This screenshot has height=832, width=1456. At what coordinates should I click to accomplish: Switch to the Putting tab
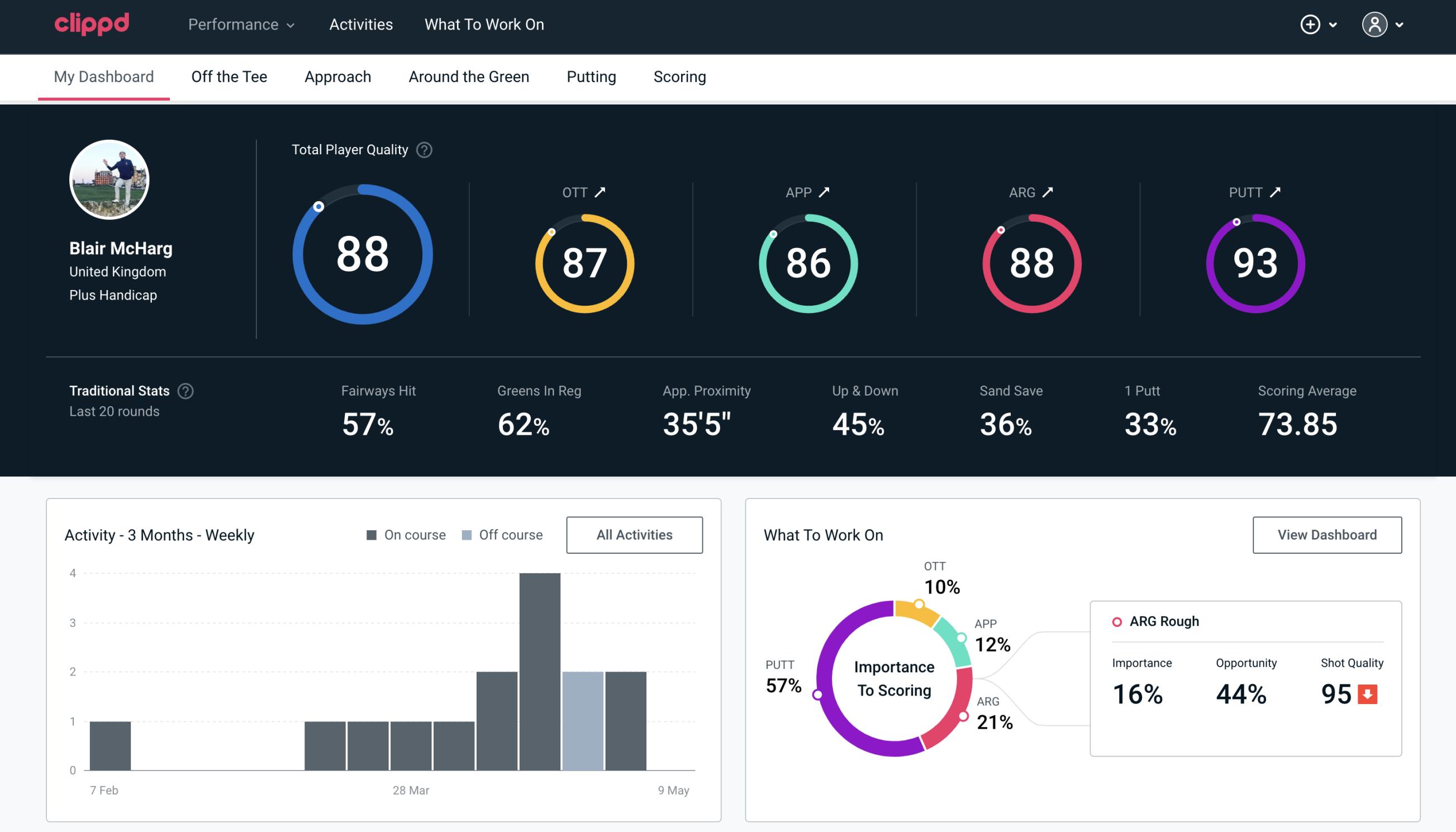(591, 76)
